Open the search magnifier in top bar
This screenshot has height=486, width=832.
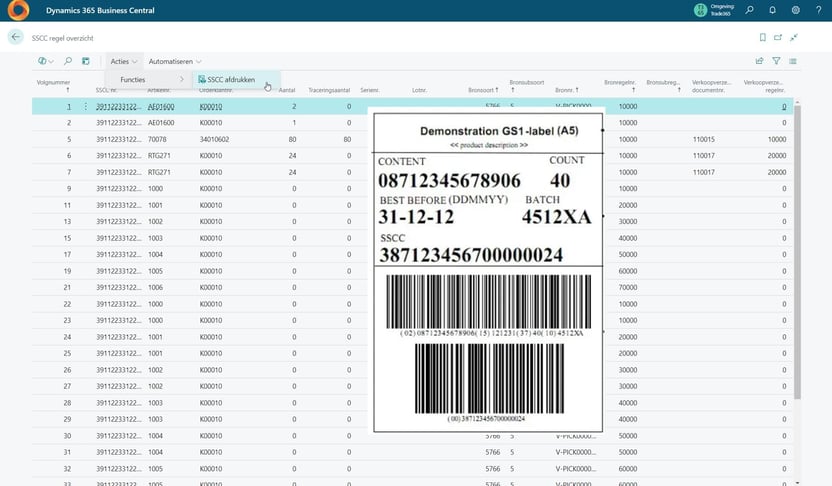[x=749, y=10]
